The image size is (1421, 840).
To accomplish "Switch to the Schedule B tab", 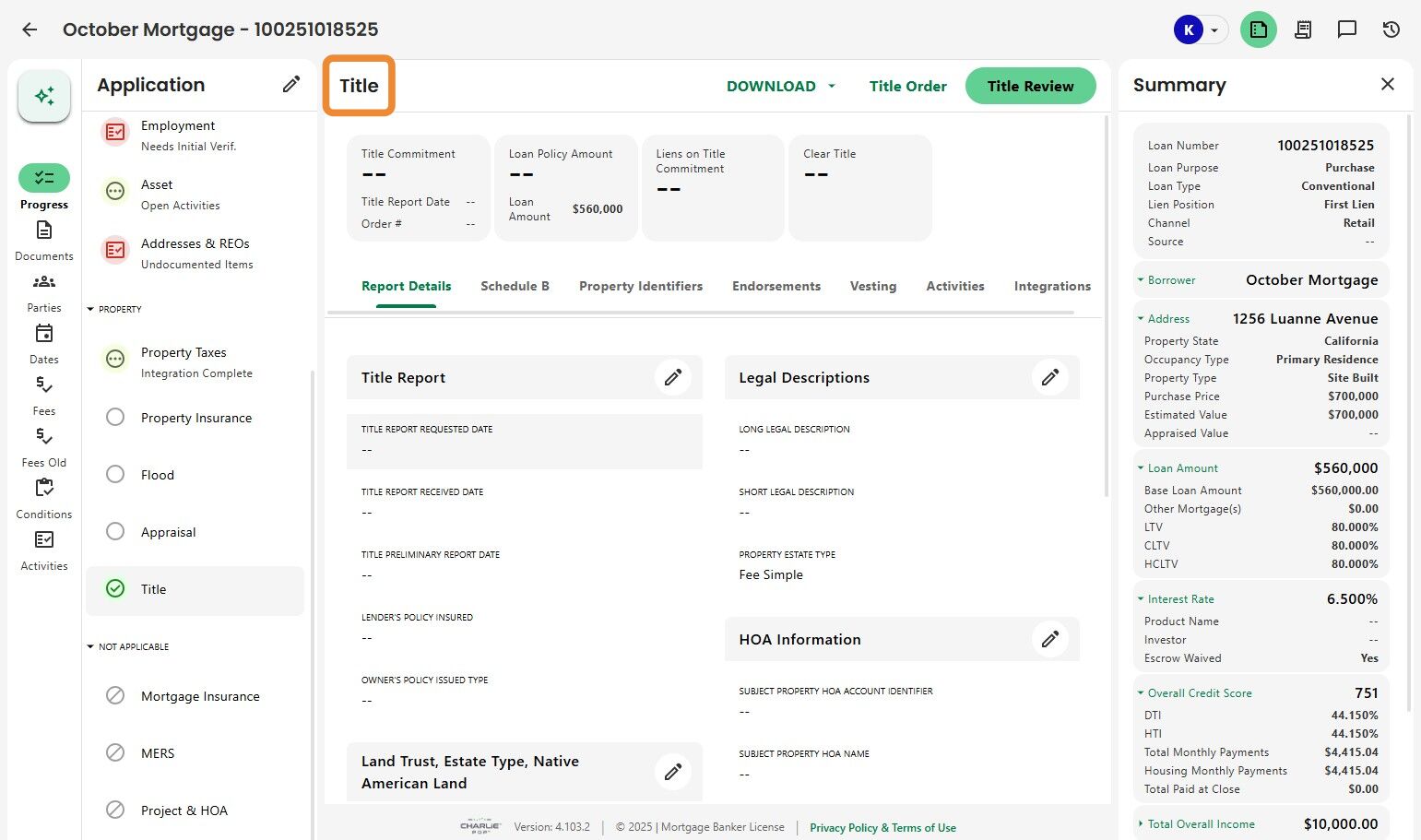I will [515, 286].
